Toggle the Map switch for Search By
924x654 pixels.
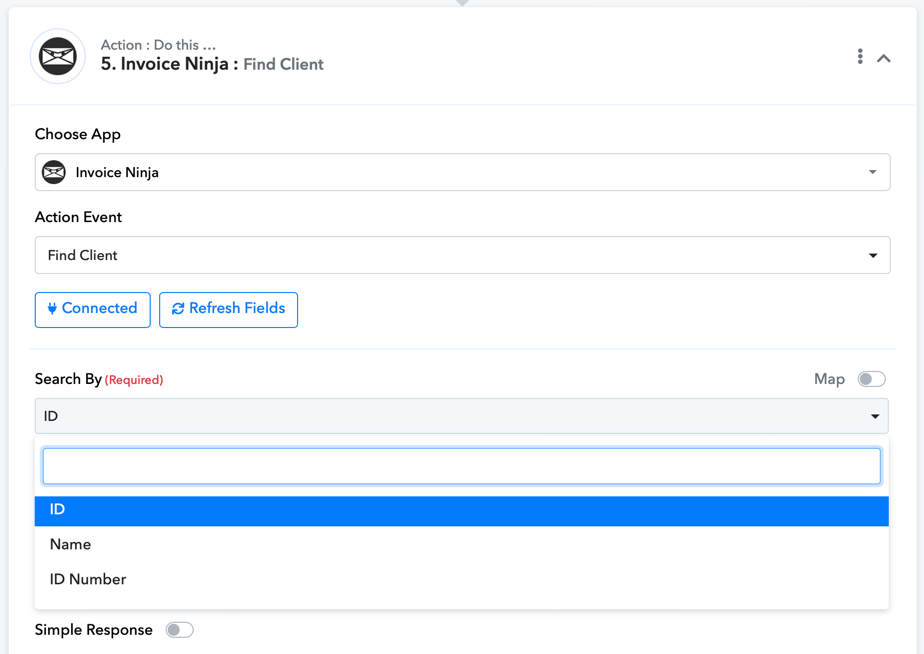[871, 379]
